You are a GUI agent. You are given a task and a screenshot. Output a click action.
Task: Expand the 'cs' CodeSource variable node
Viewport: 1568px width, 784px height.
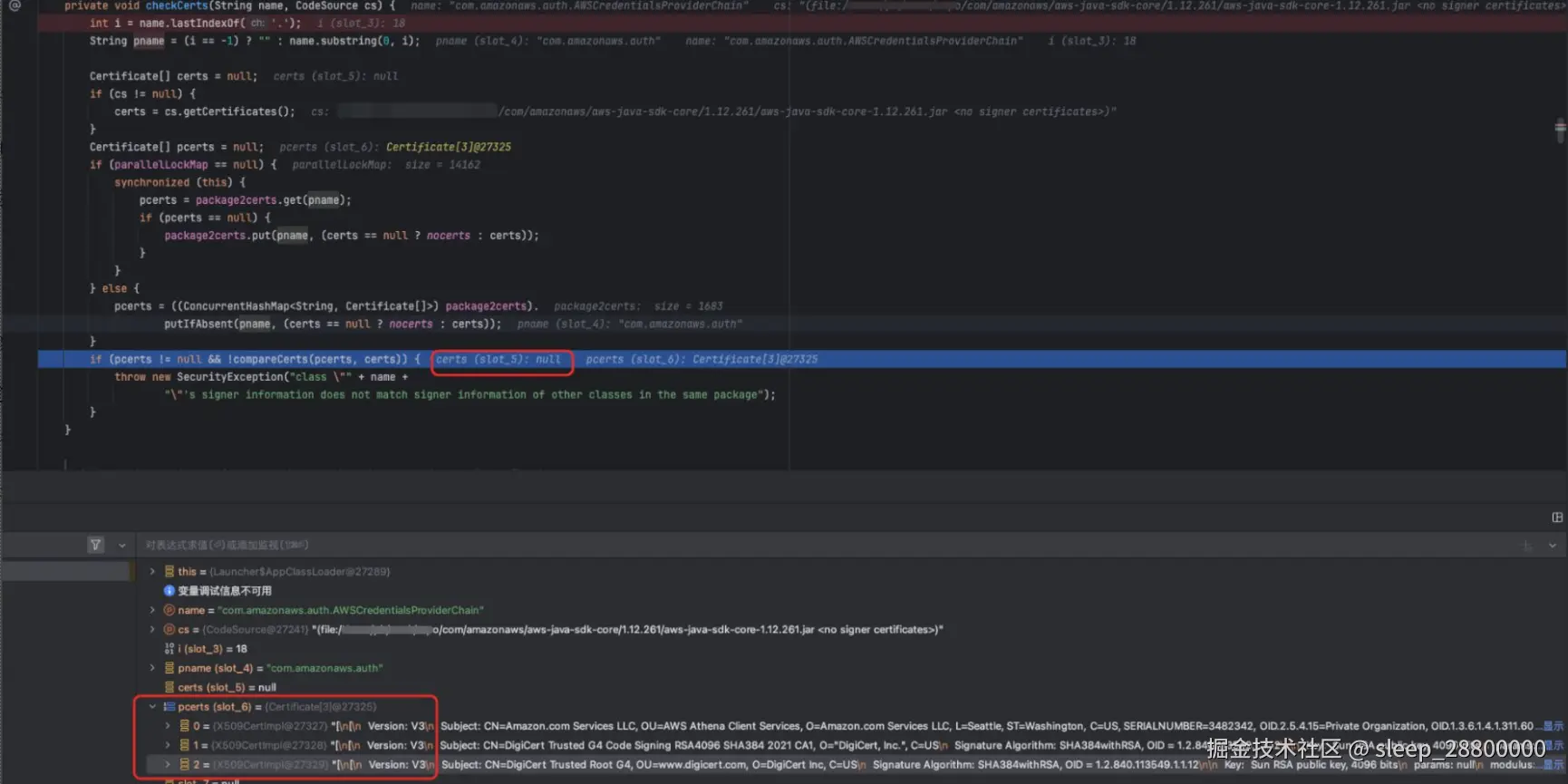[x=152, y=629]
